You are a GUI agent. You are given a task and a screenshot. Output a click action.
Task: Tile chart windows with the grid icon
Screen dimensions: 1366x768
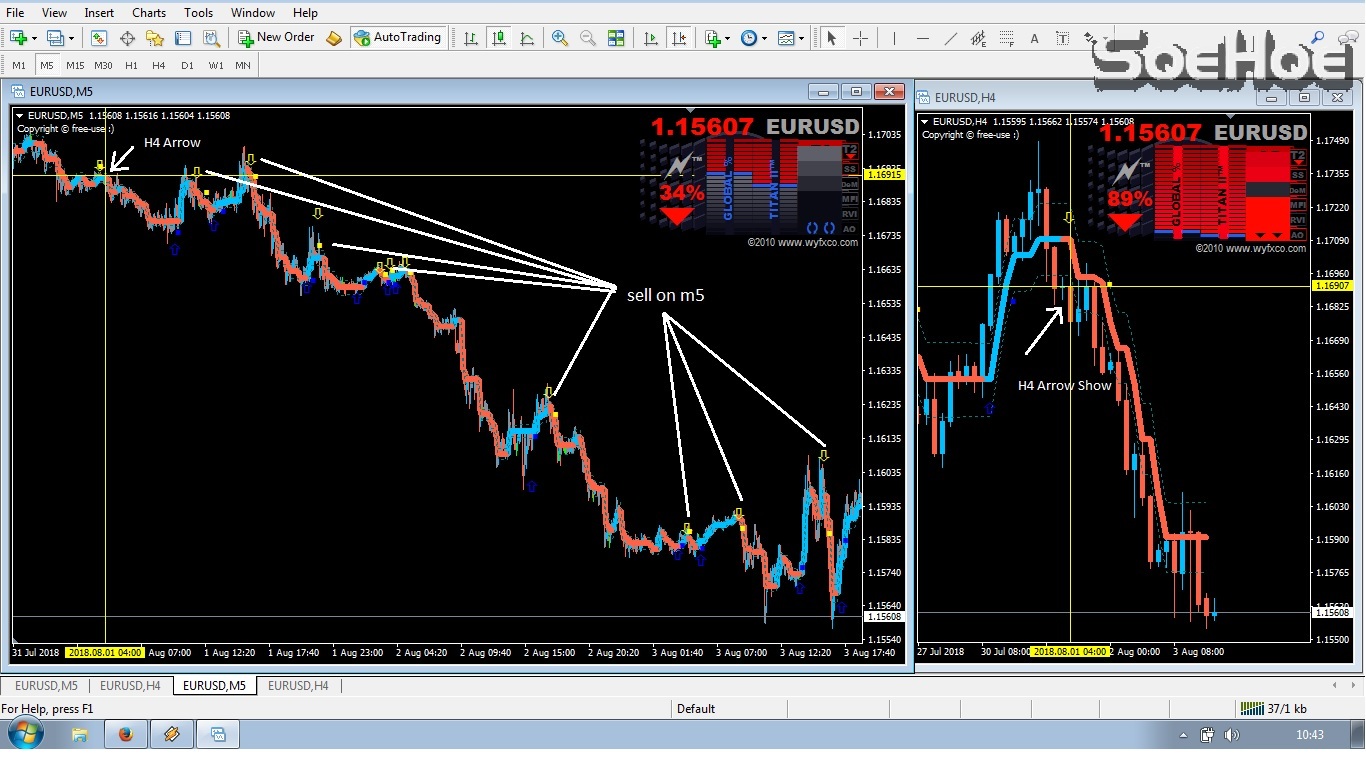click(616, 38)
